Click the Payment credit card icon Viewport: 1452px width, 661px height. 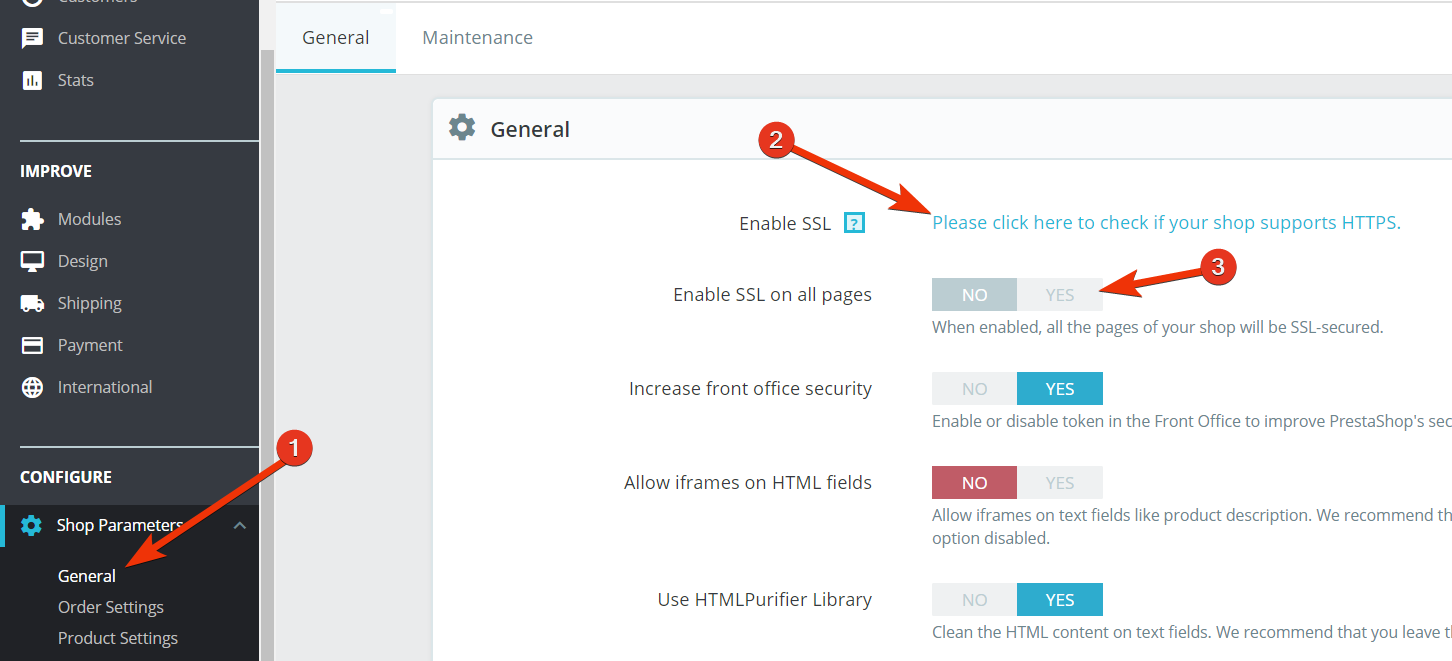coord(32,345)
